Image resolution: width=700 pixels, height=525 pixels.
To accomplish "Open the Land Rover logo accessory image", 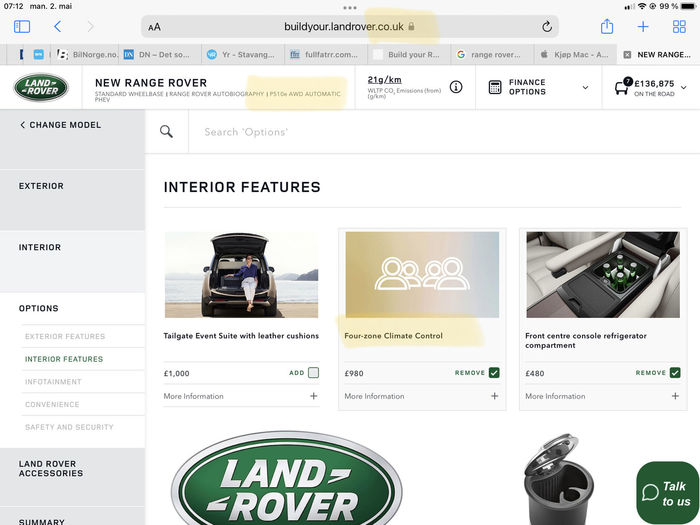I will tap(287, 478).
